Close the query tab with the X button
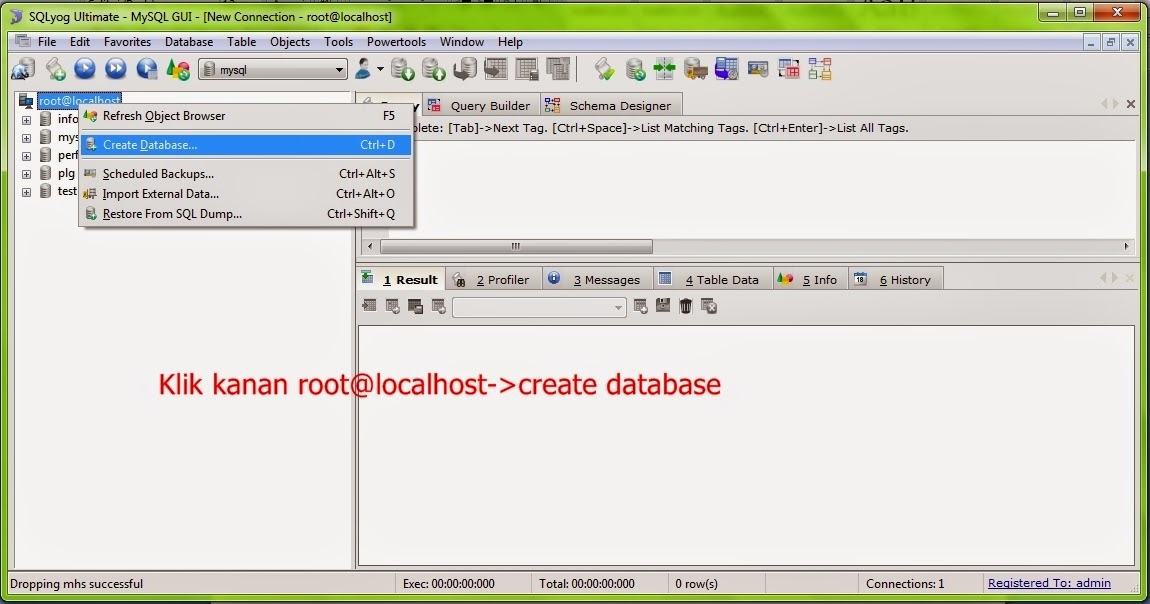This screenshot has height=604, width=1150. pos(1131,104)
